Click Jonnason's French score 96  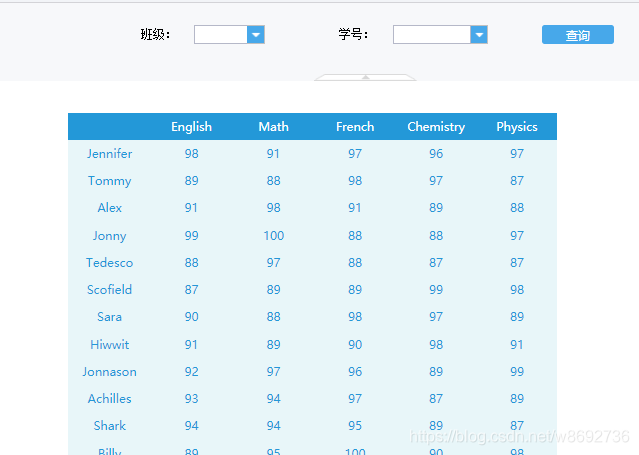[355, 372]
